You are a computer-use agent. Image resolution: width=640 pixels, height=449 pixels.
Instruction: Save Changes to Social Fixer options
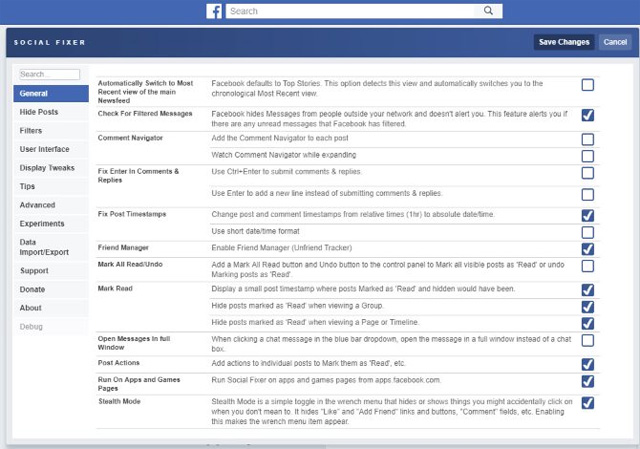[564, 42]
